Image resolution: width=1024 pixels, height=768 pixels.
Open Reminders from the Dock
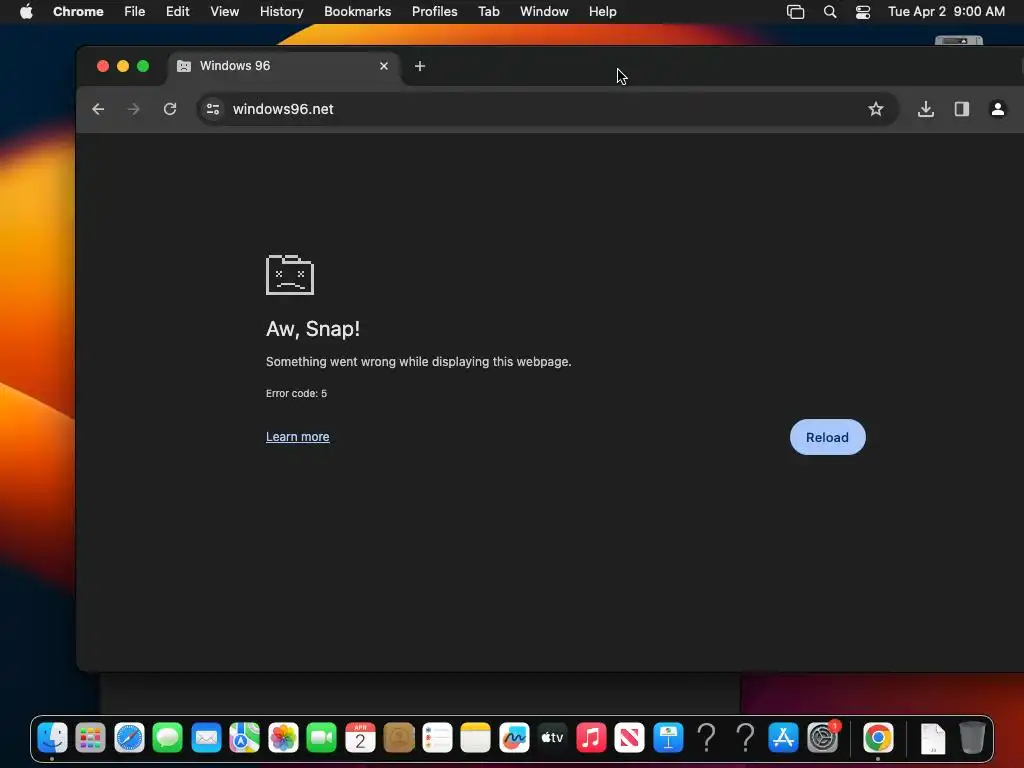click(437, 738)
